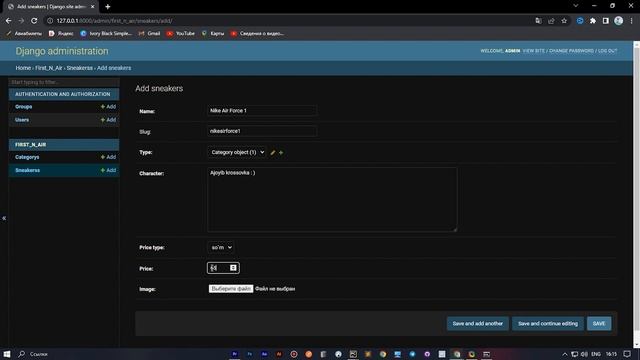
Task: Go to Home in the breadcrumb
Action: click(x=23, y=68)
